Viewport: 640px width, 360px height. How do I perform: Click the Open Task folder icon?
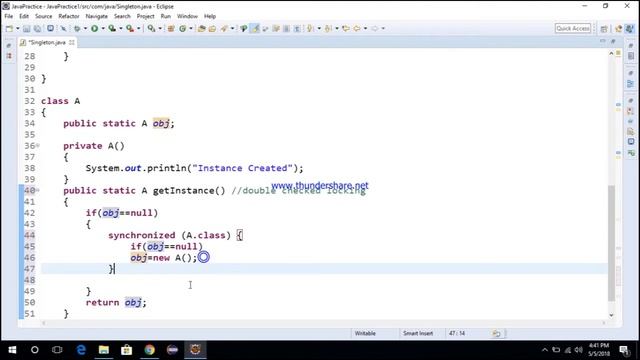212,28
